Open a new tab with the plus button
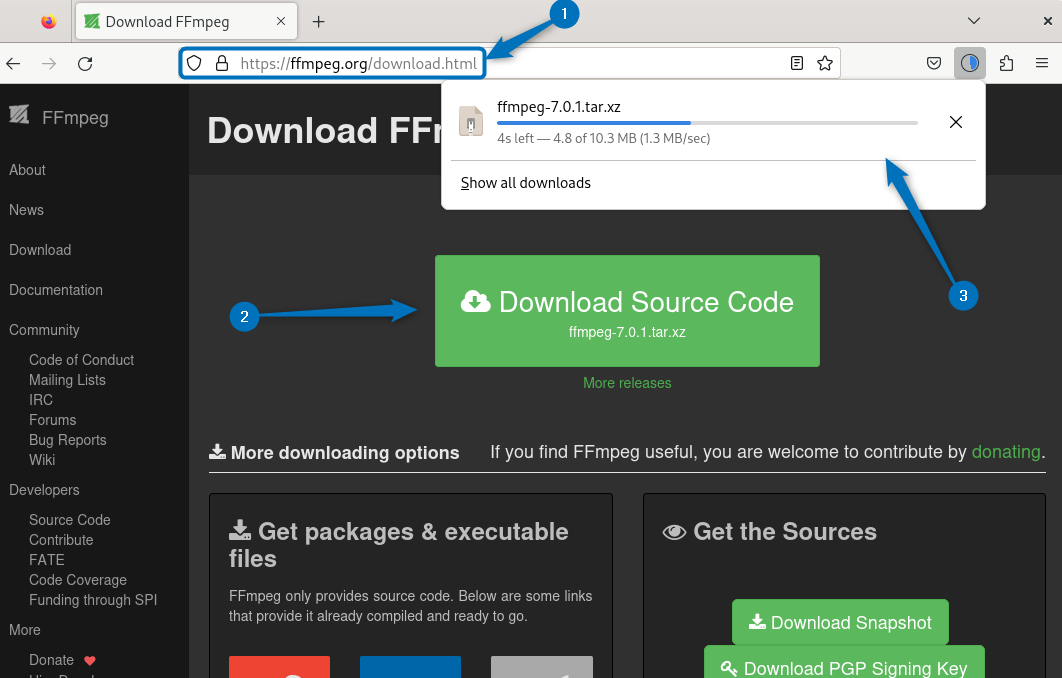Screen dimensions: 1062x678 click(x=317, y=20)
